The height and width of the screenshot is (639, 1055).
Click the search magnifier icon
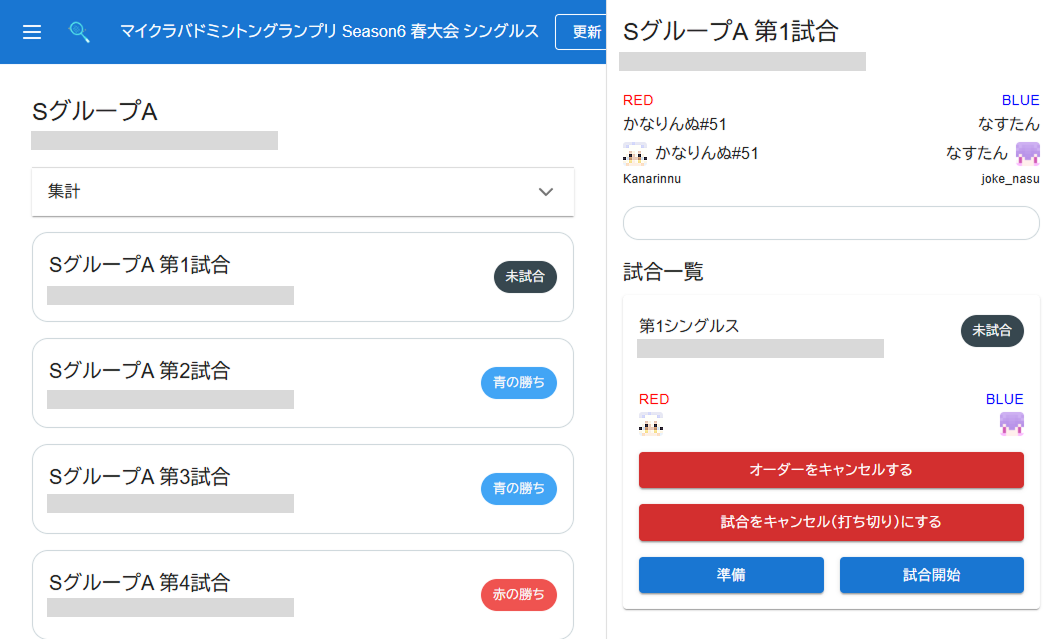pos(79,32)
